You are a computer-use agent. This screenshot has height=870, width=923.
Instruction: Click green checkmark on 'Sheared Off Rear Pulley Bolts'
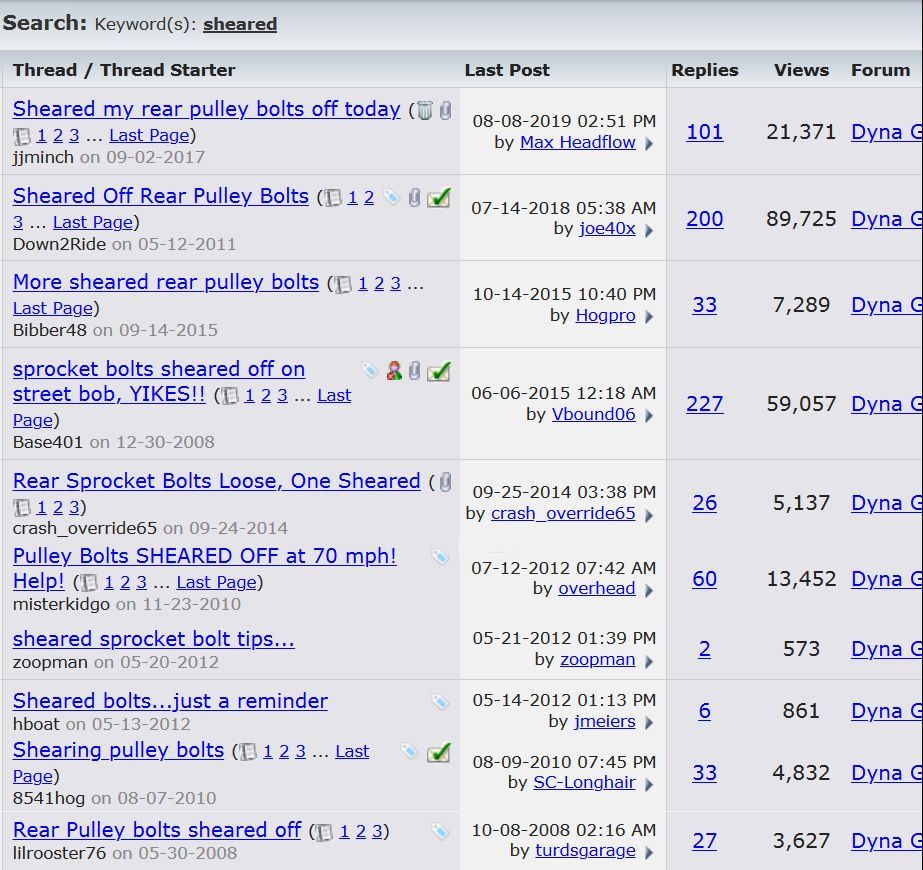tap(438, 198)
